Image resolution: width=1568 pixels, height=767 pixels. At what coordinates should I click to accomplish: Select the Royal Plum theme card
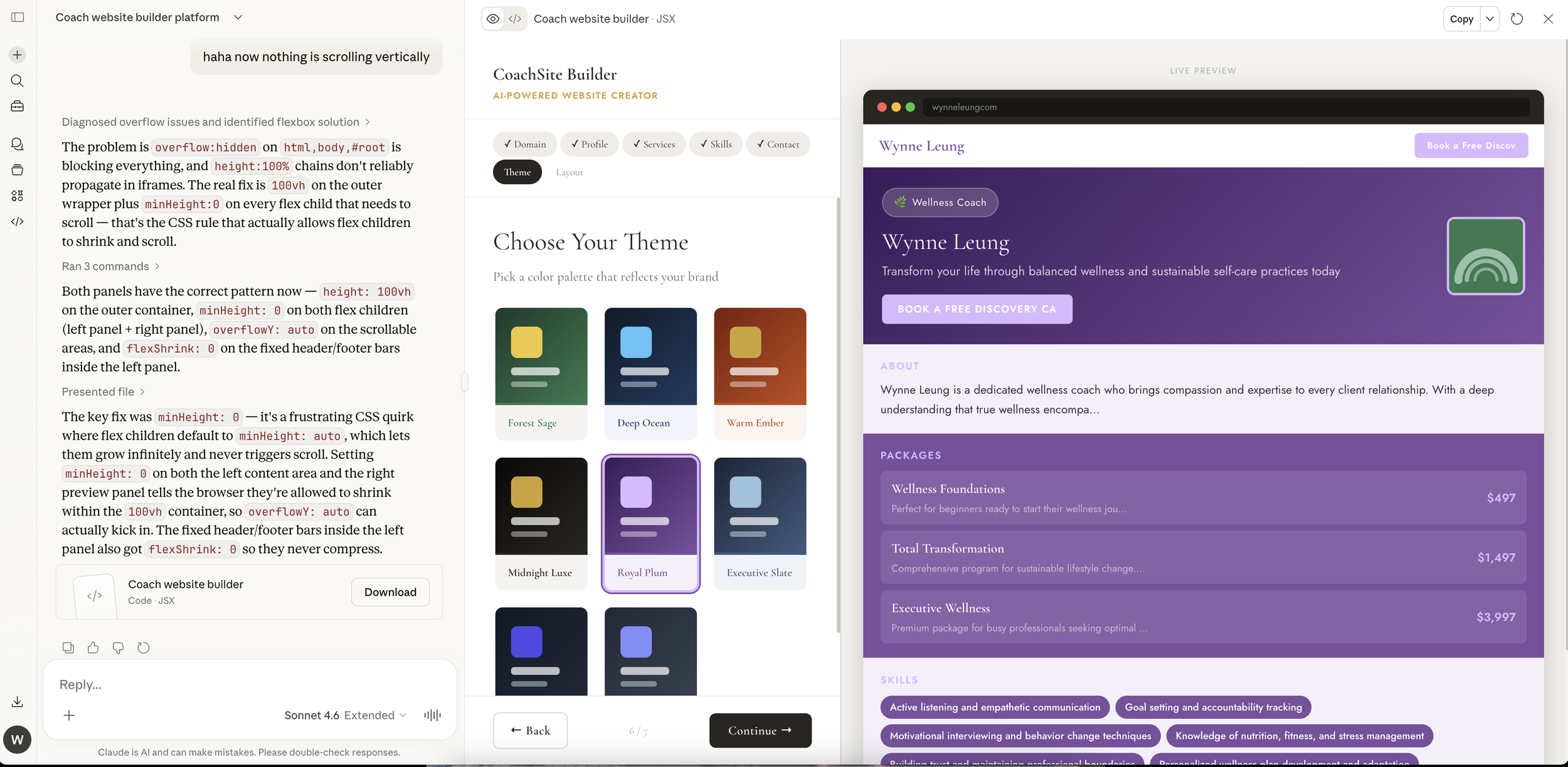pos(650,523)
